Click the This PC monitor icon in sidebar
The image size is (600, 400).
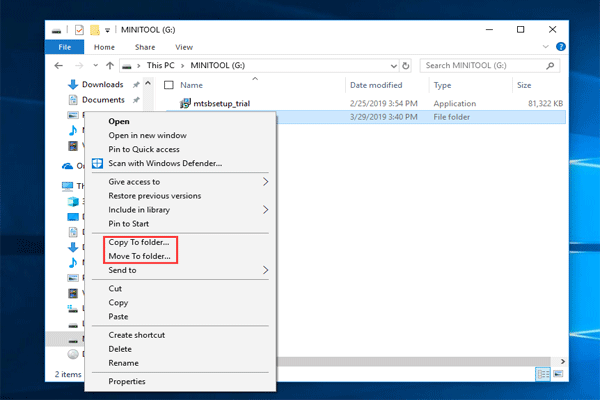pos(67,186)
